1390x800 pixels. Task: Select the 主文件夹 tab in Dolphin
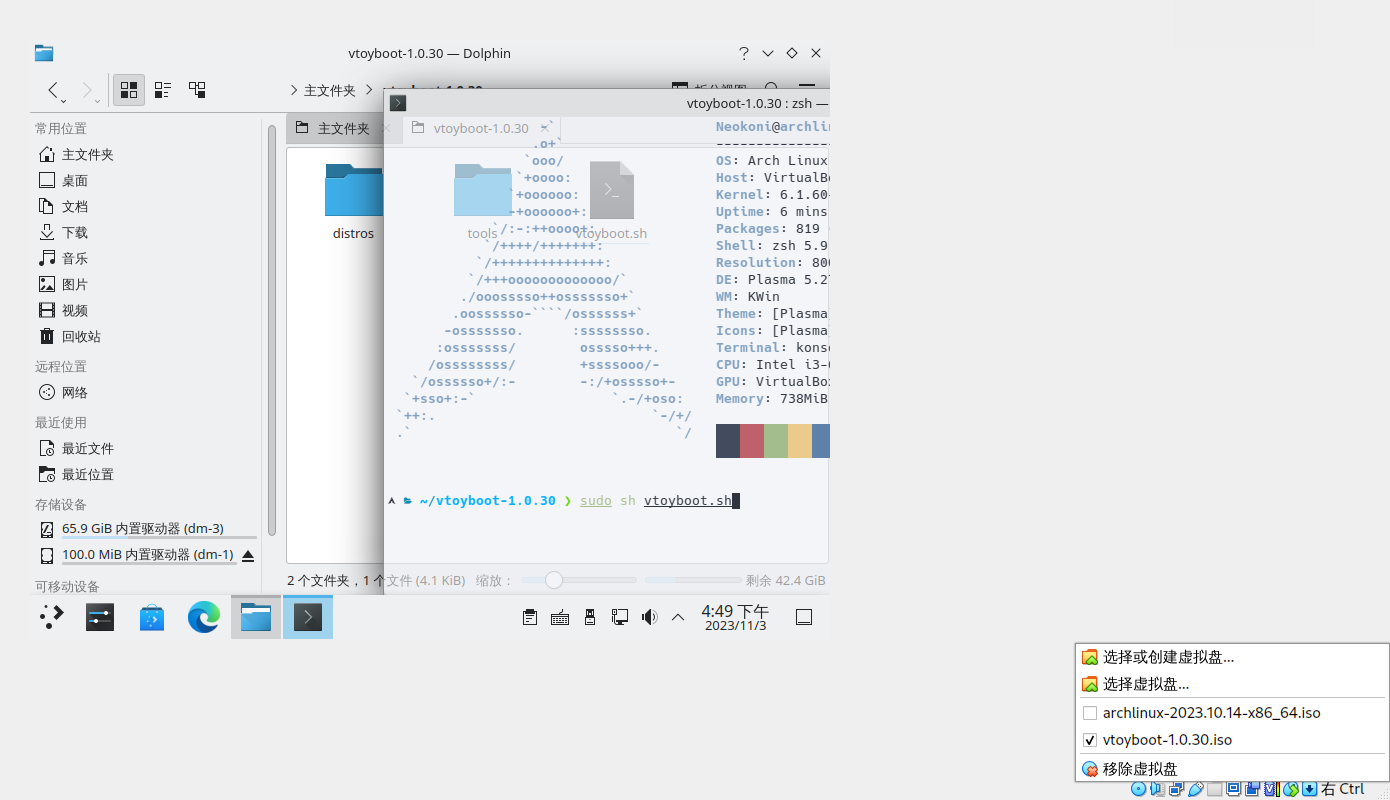pos(344,129)
